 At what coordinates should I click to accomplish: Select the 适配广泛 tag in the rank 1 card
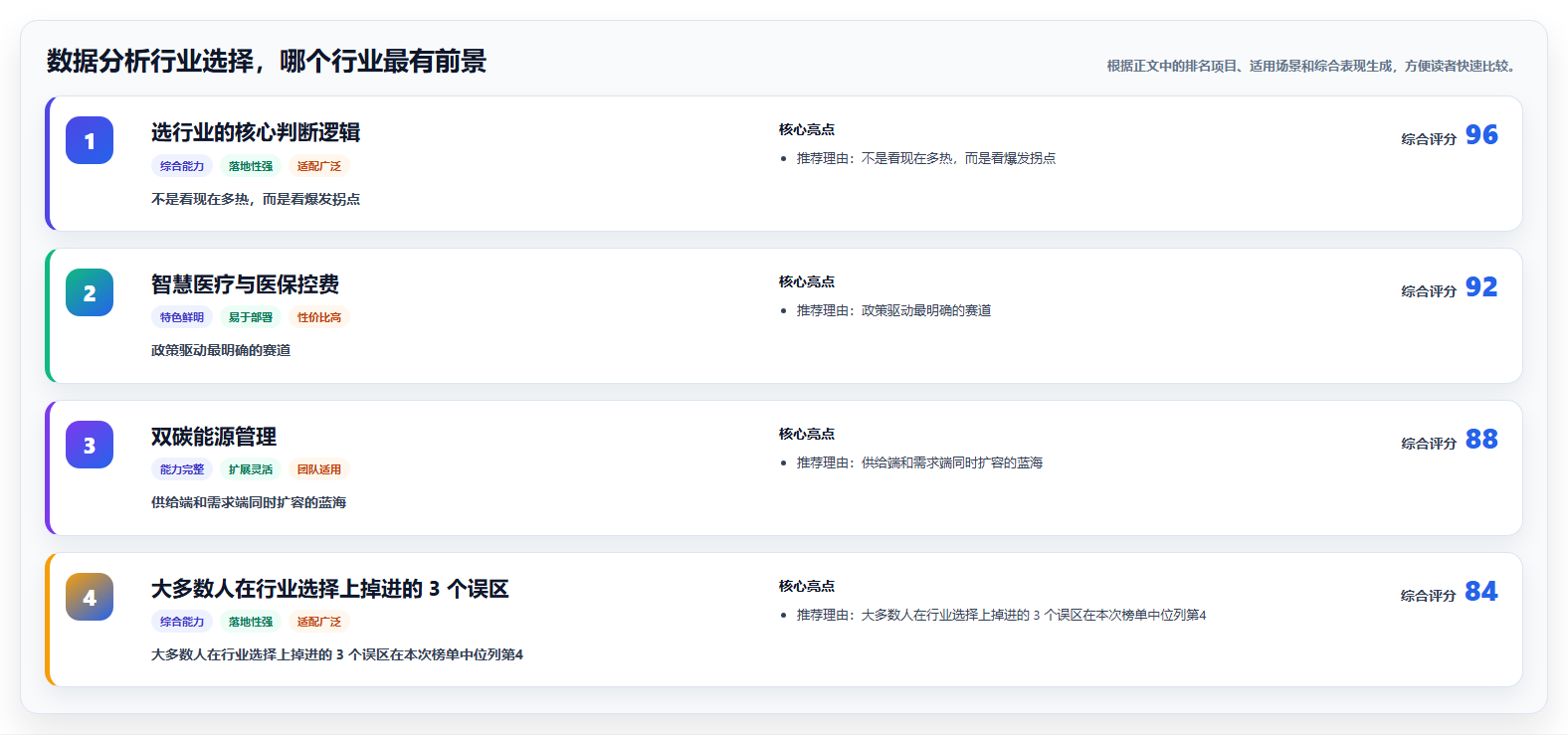coord(319,166)
